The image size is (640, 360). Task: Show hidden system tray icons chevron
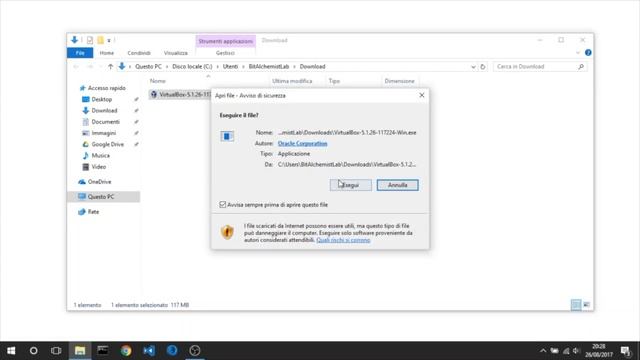(543, 351)
